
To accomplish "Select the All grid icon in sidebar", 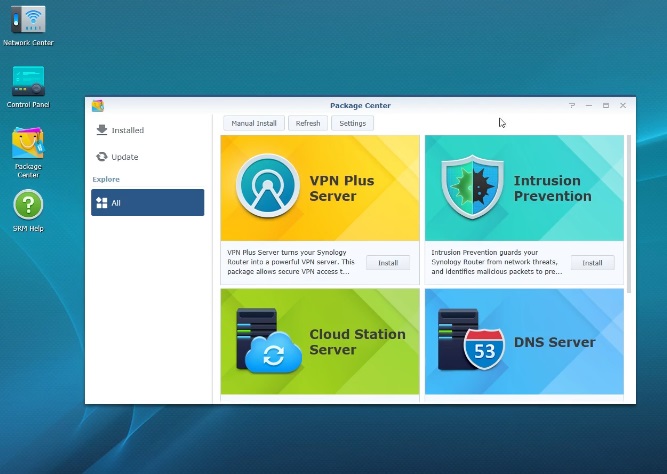I will click(102, 203).
